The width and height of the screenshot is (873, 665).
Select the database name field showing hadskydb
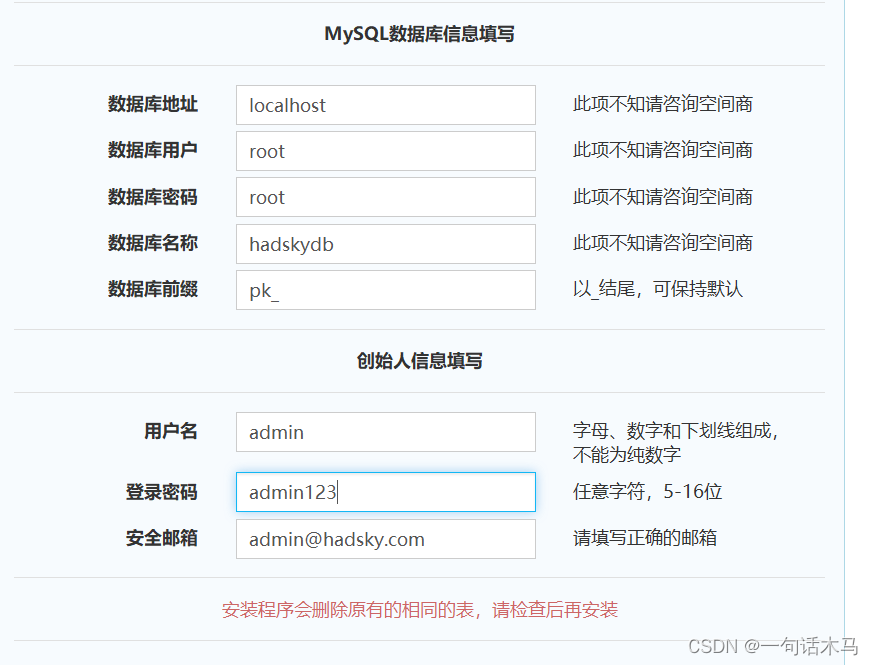coord(385,244)
